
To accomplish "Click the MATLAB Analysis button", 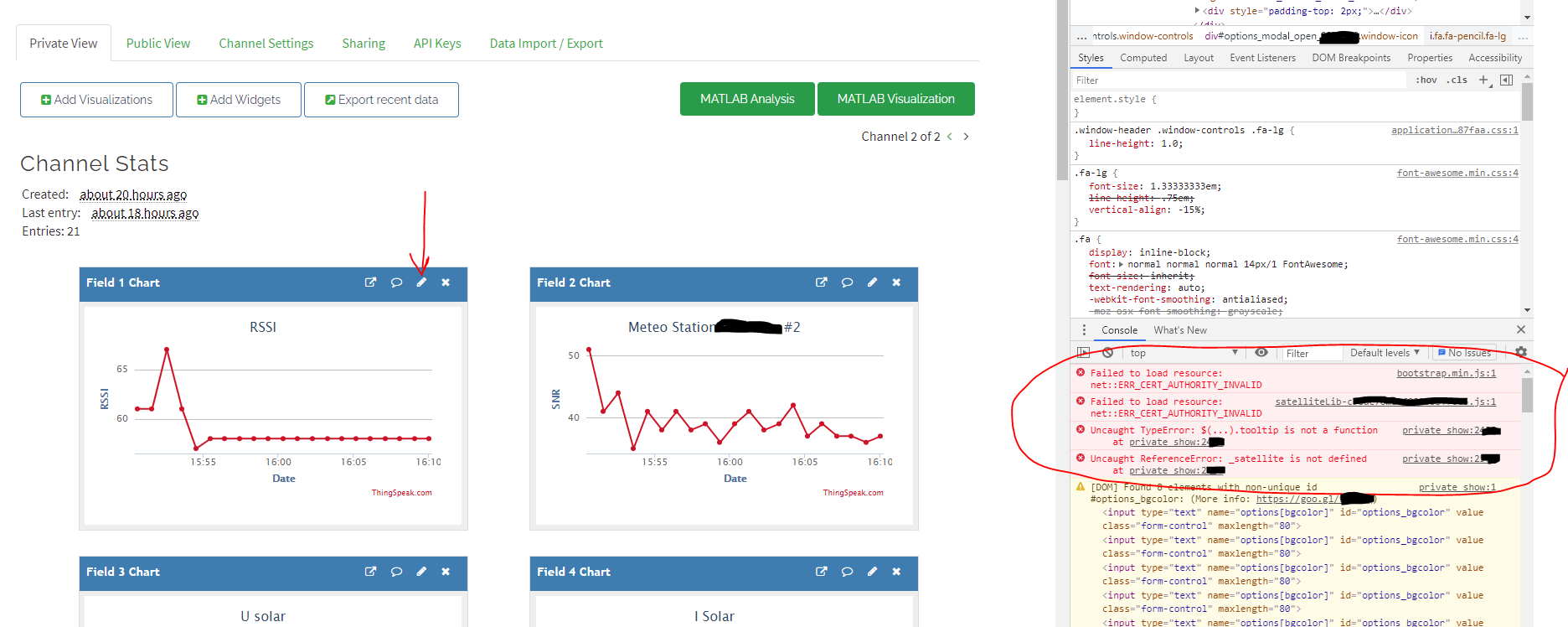I will pyautogui.click(x=746, y=99).
